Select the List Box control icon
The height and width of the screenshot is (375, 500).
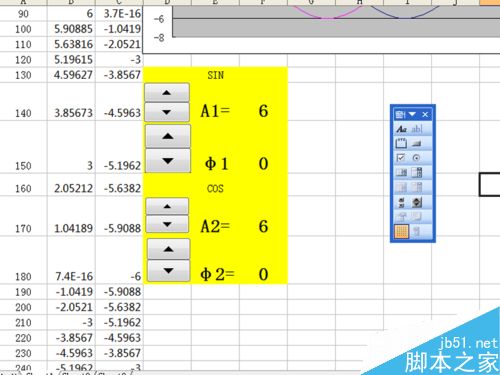tap(401, 173)
